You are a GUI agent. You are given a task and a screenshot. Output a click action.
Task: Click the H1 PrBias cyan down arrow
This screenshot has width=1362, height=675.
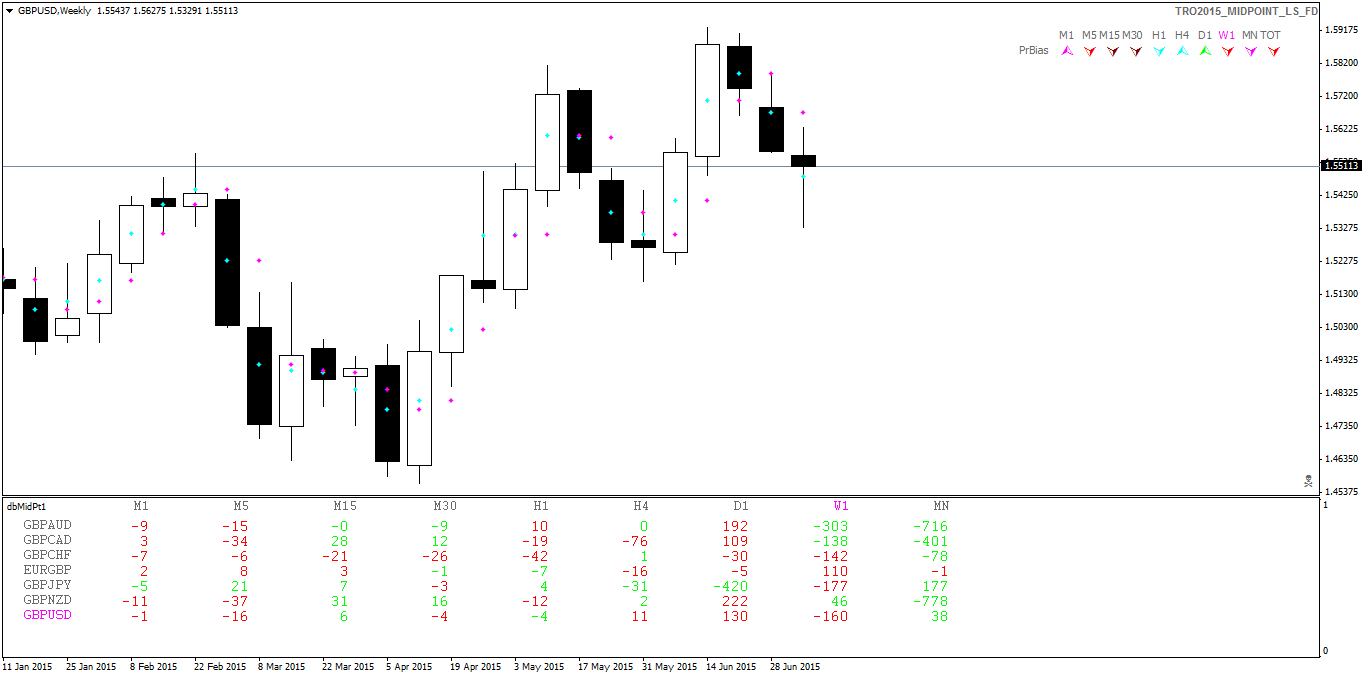pyautogui.click(x=1159, y=50)
